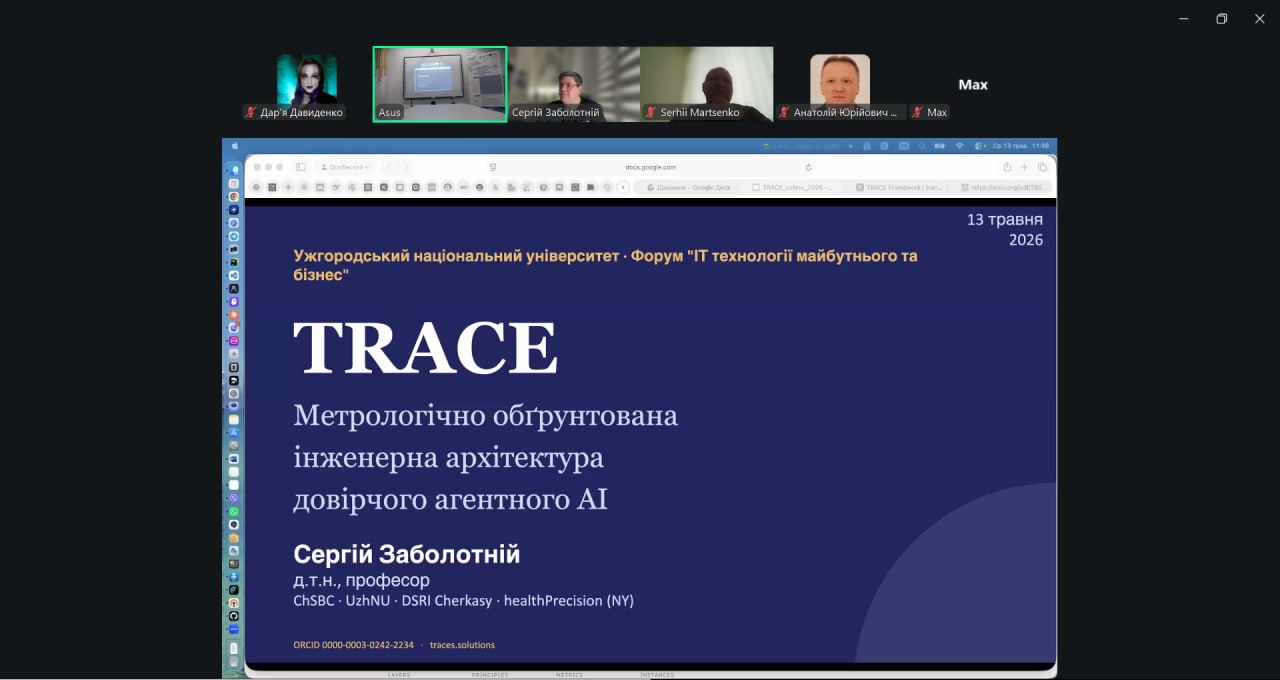Select the Asus participant video tile
Image resolution: width=1280 pixels, height=680 pixels.
[x=440, y=85]
